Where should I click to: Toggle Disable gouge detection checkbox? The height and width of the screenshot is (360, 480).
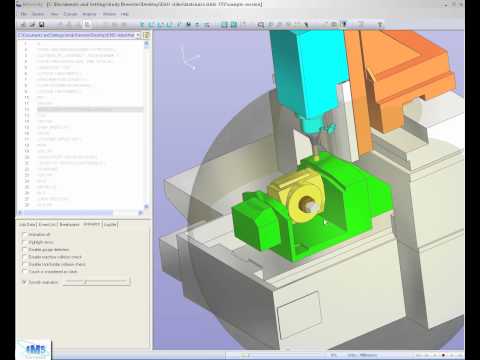click(24, 249)
